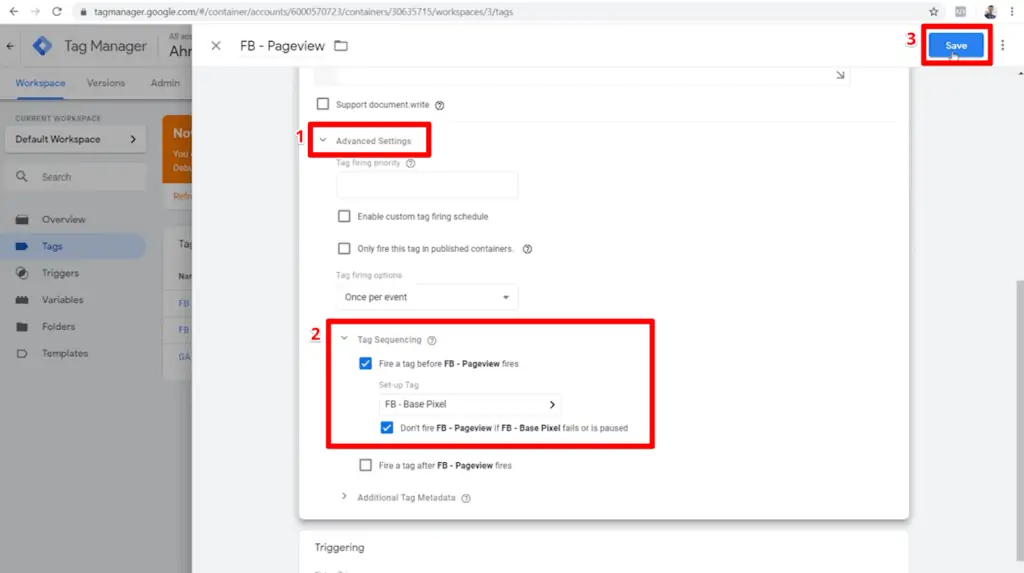Click the HTML editor expand arrow icon
Image resolution: width=1024 pixels, height=573 pixels.
click(840, 75)
